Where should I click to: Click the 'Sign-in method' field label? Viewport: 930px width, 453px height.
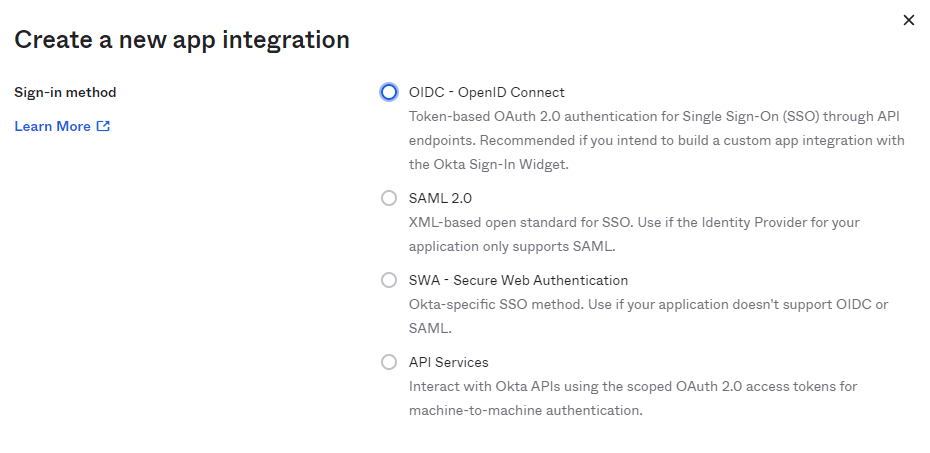(x=65, y=92)
